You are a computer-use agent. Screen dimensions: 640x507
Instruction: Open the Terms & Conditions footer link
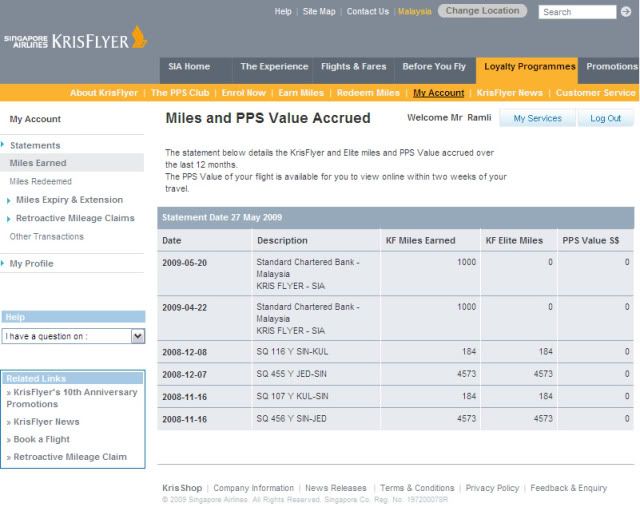tap(417, 488)
